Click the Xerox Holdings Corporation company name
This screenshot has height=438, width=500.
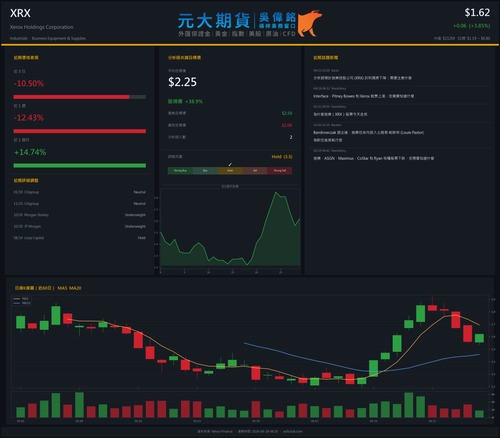[x=42, y=27]
